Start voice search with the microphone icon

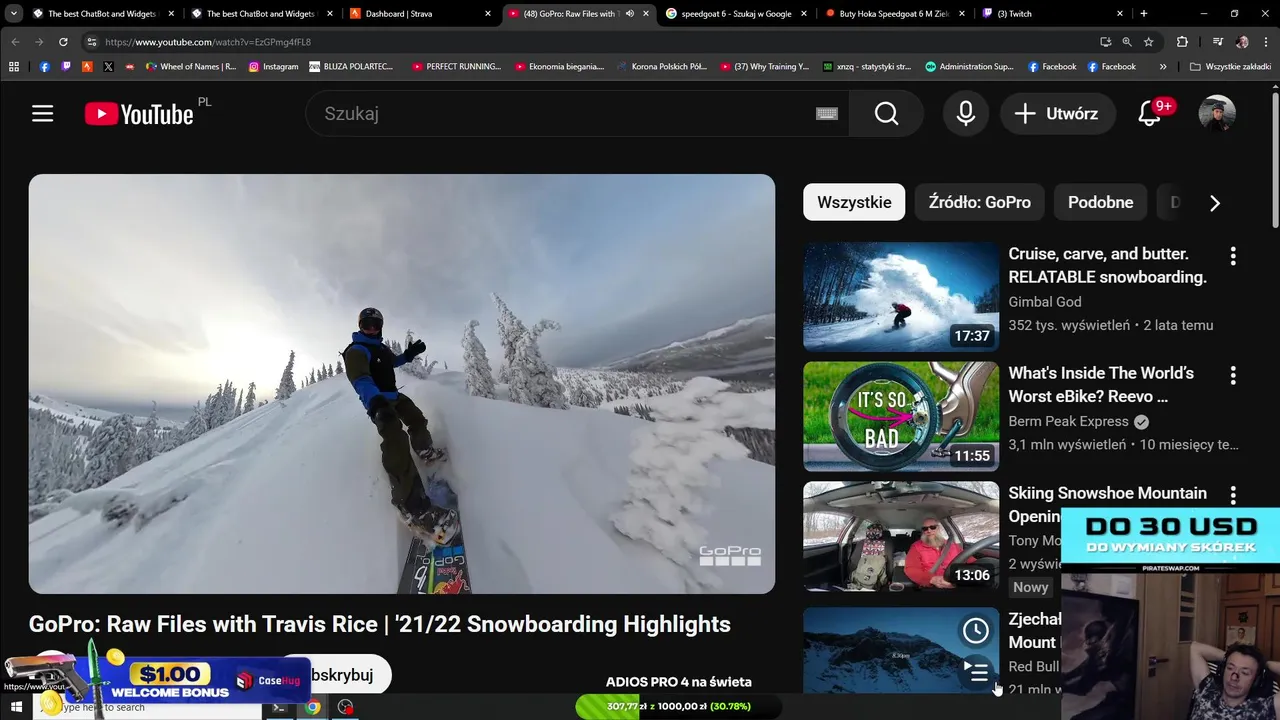point(966,114)
